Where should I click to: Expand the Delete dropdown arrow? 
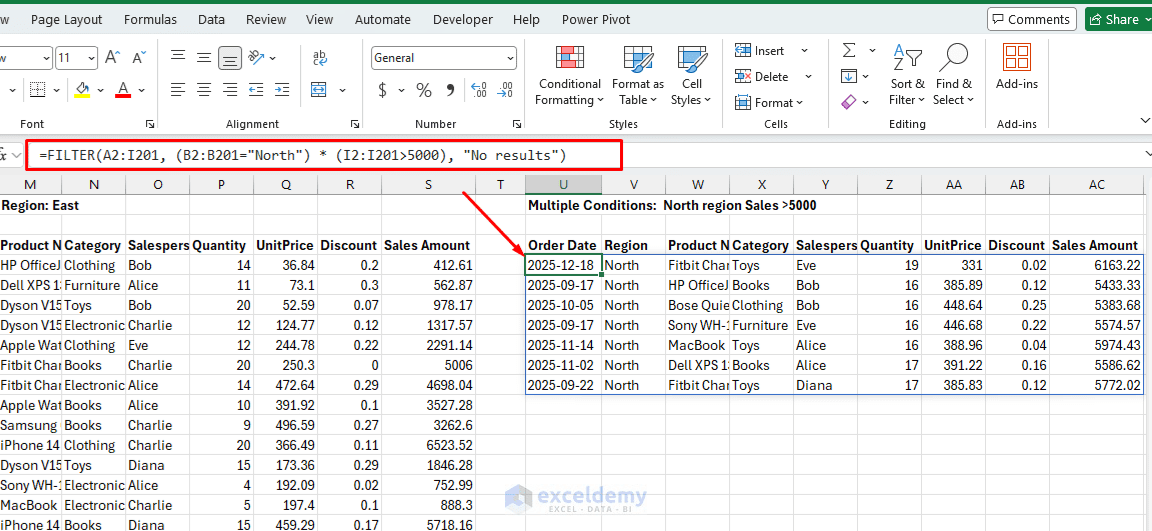pyautogui.click(x=808, y=76)
